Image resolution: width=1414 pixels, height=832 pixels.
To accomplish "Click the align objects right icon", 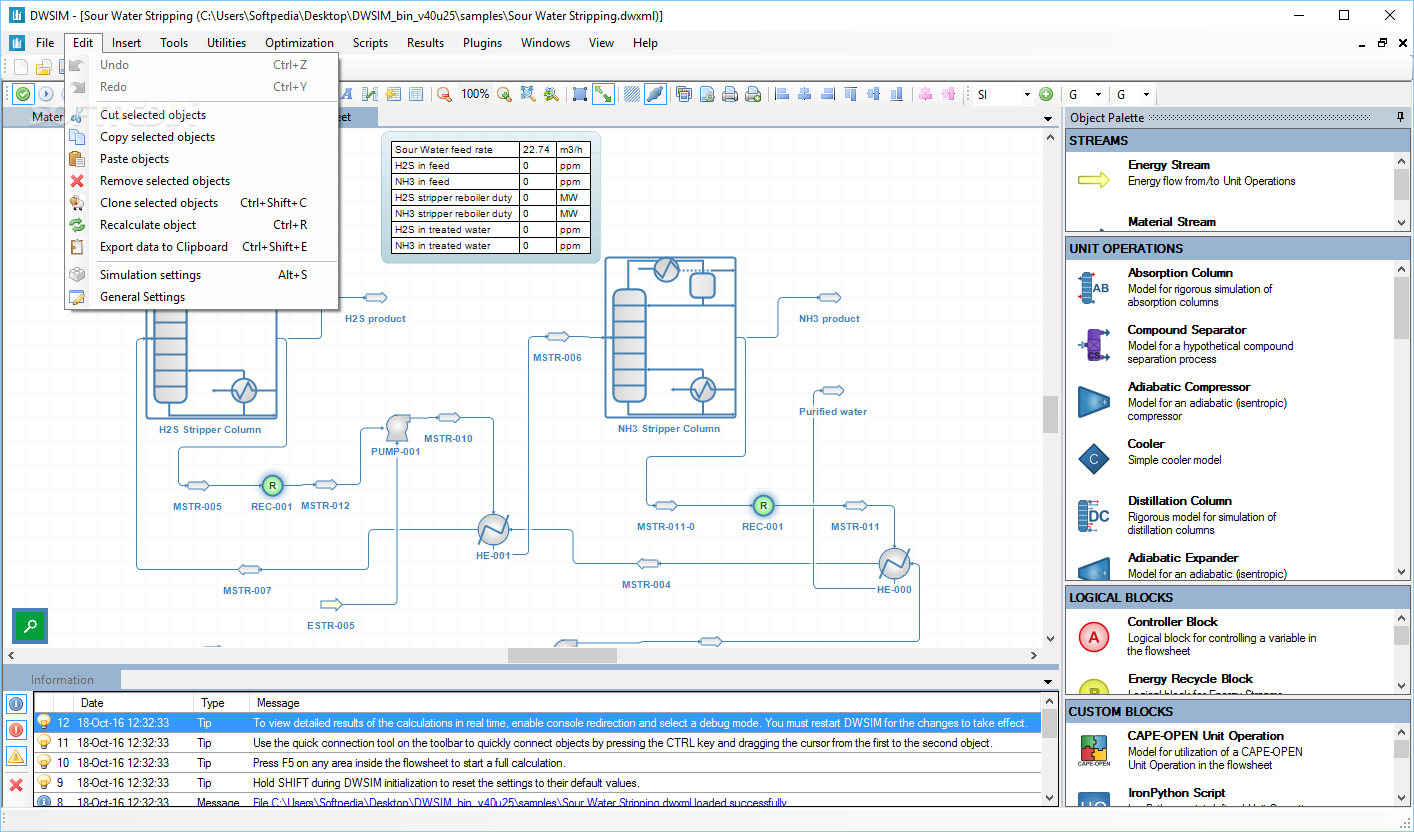I will pos(827,94).
